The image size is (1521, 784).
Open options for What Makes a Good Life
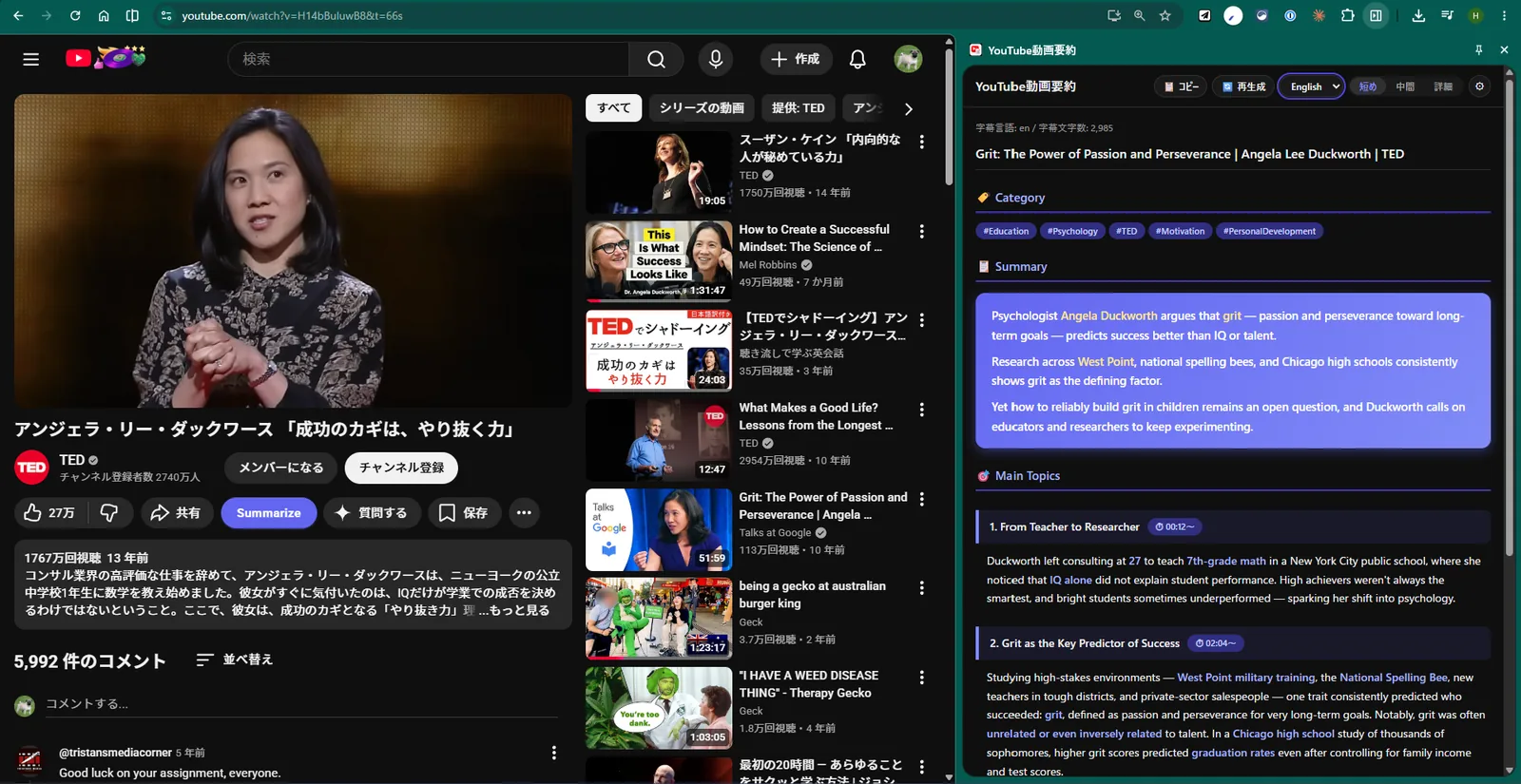921,410
